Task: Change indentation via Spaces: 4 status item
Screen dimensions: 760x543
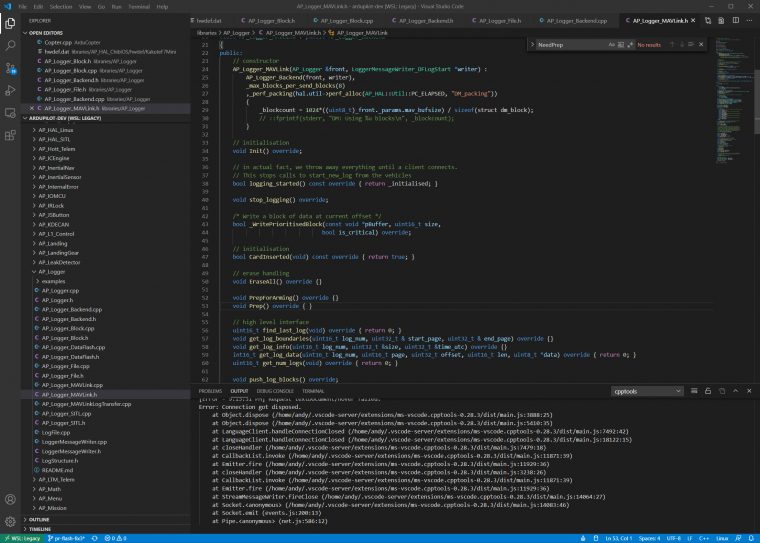Action: point(649,539)
